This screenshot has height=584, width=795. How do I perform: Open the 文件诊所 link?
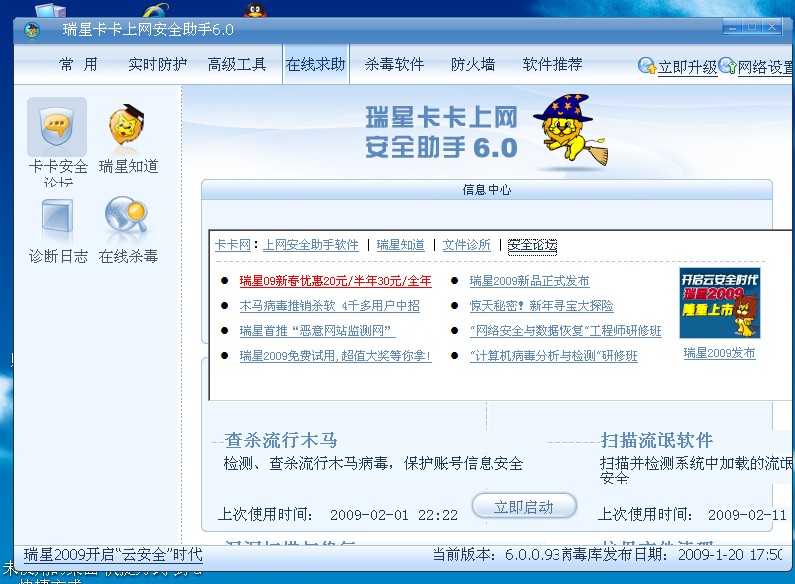click(466, 245)
